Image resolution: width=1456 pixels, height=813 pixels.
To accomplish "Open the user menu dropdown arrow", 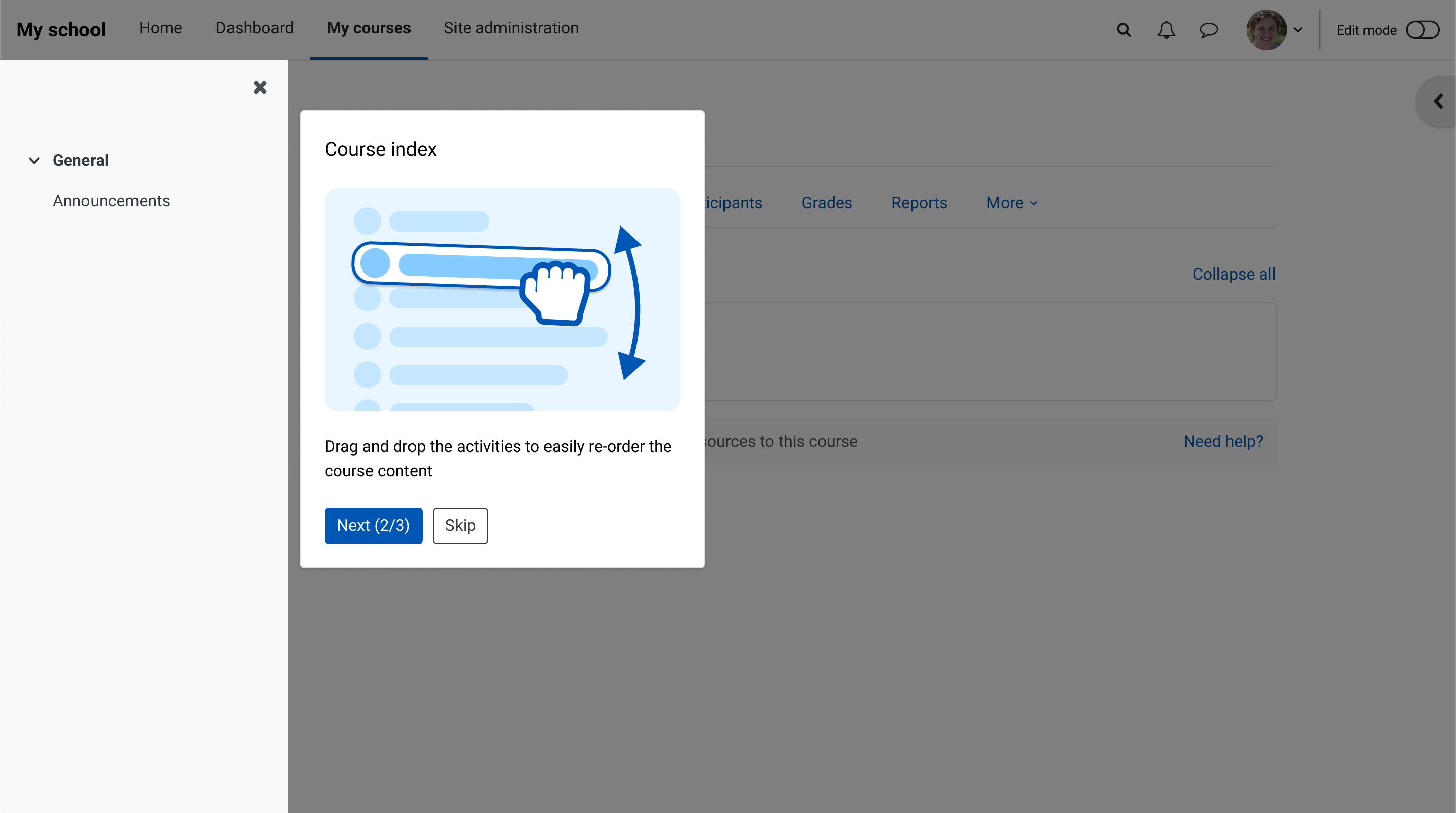I will pyautogui.click(x=1298, y=30).
